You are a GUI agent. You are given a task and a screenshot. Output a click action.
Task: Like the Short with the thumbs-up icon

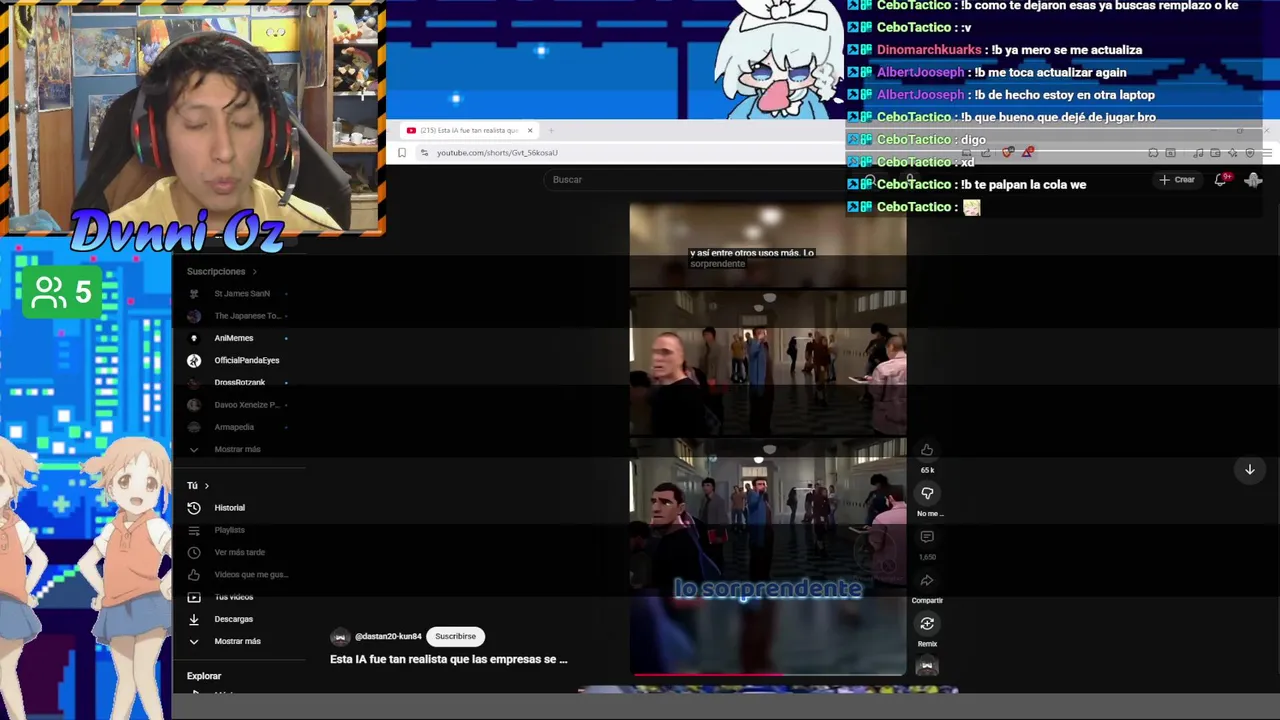pyautogui.click(x=927, y=450)
